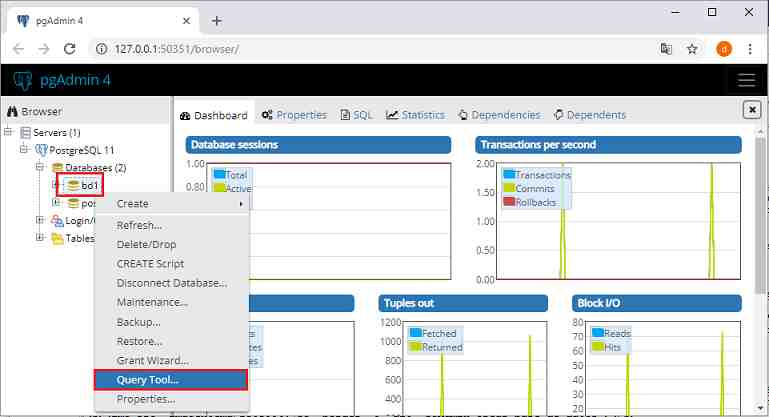Viewport: 769px width, 417px height.
Task: Switch to the SQL tab
Action: 357,115
